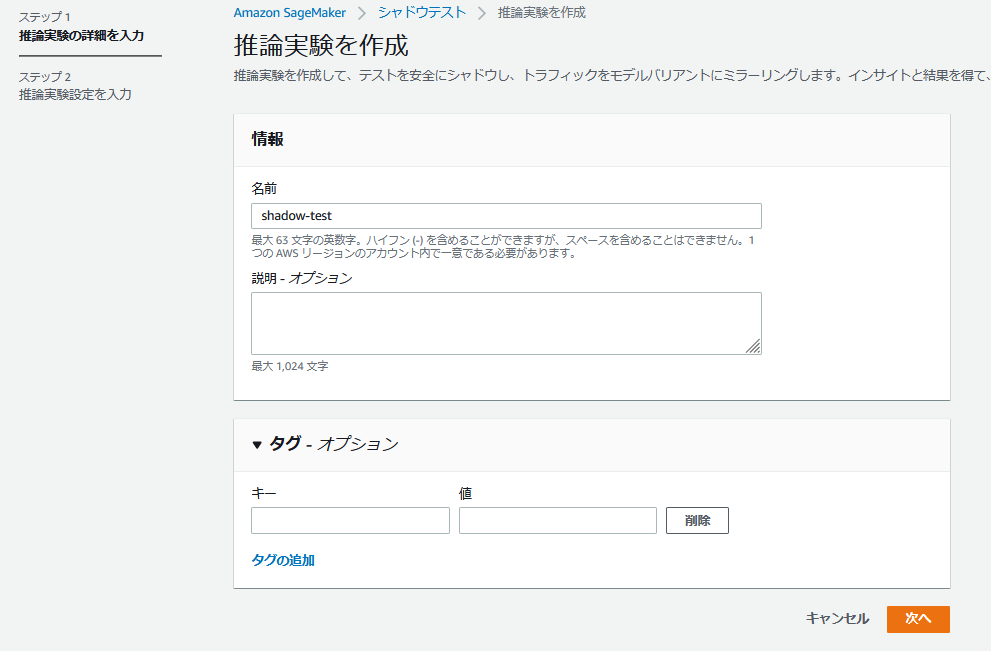Click the tag 値 input field
The height and width of the screenshot is (651, 991).
[557, 521]
